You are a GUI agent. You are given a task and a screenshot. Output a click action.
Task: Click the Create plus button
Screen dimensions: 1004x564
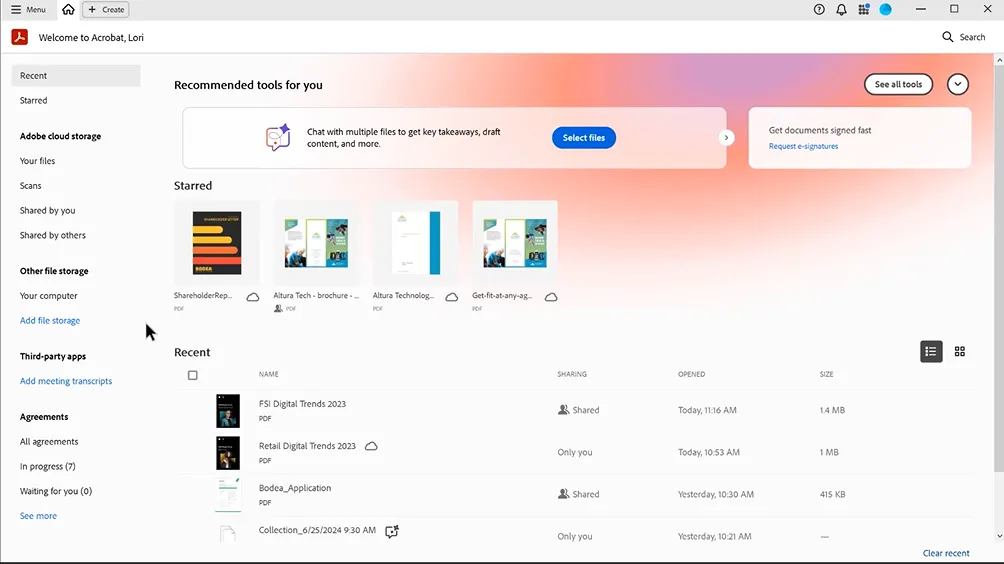click(x=106, y=10)
